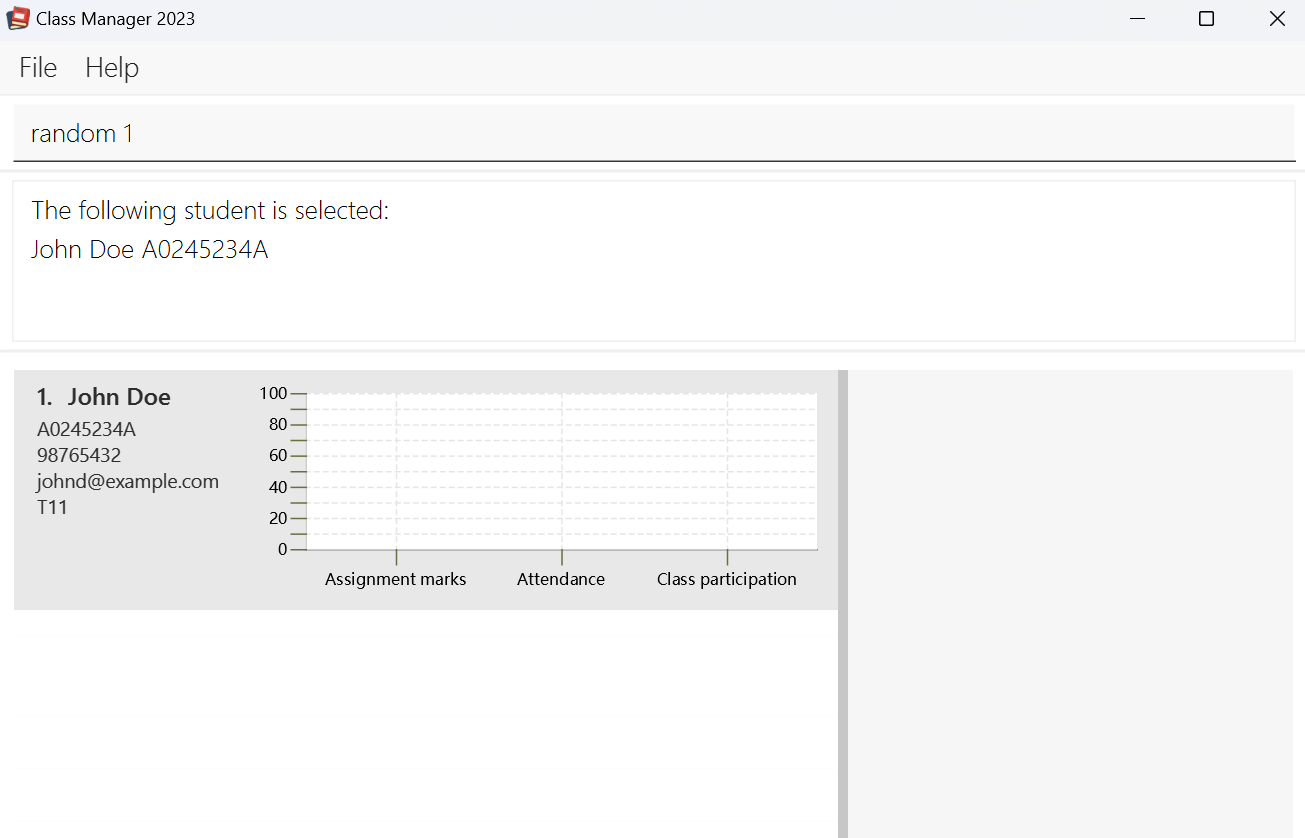
Task: Open the File menu
Action: coord(38,68)
